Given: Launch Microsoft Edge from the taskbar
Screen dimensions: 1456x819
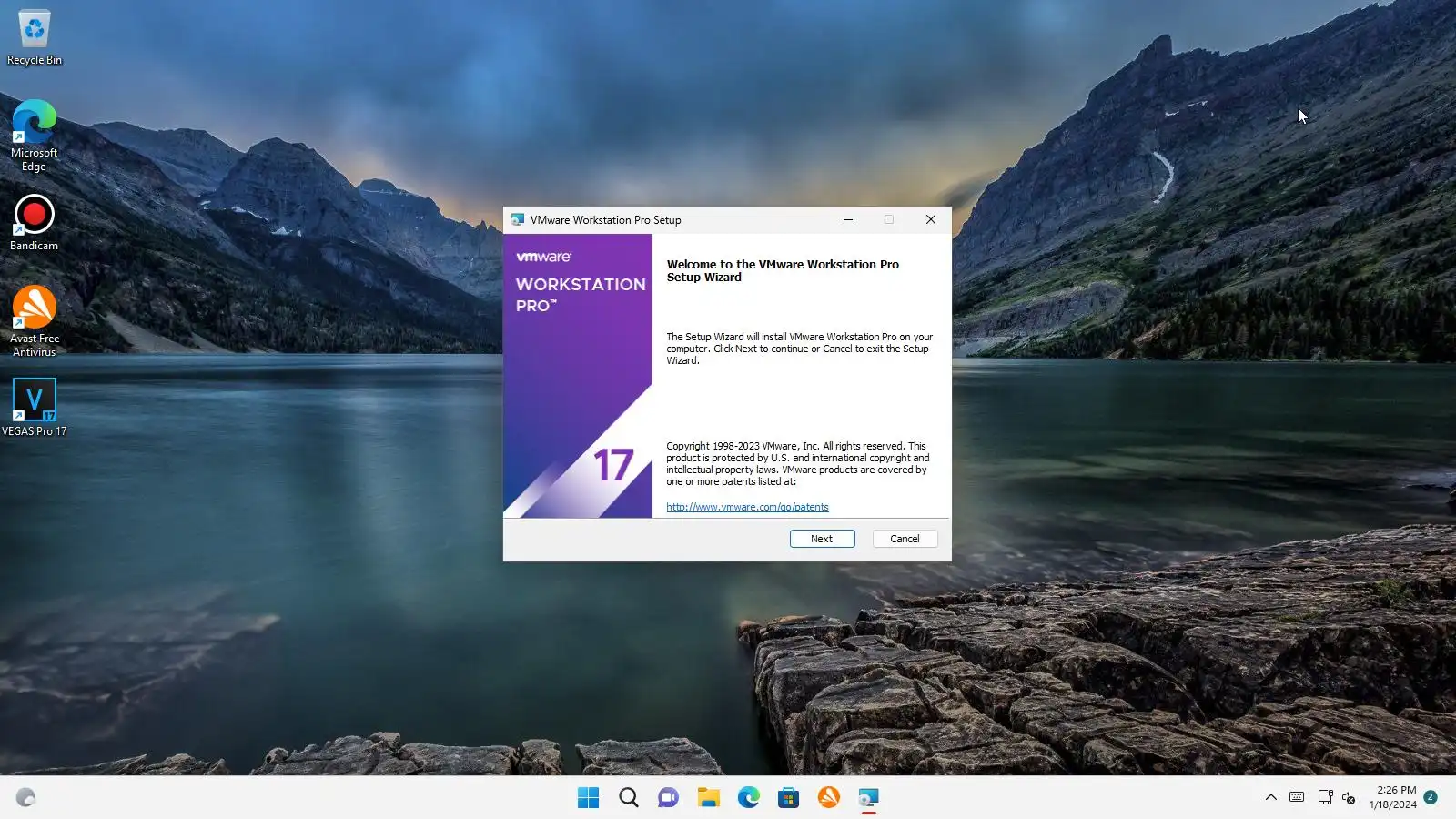Looking at the screenshot, I should tap(749, 798).
